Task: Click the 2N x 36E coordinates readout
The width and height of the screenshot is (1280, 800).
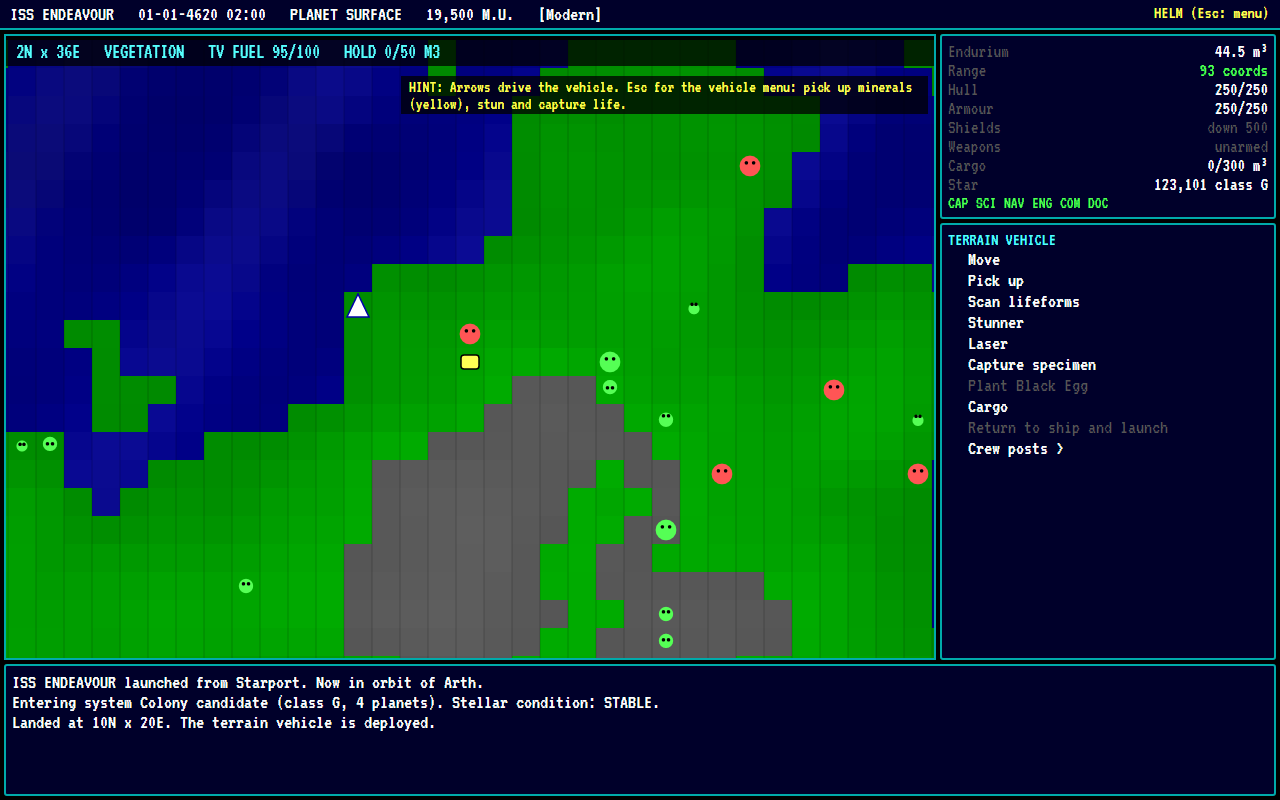Action: (x=48, y=52)
